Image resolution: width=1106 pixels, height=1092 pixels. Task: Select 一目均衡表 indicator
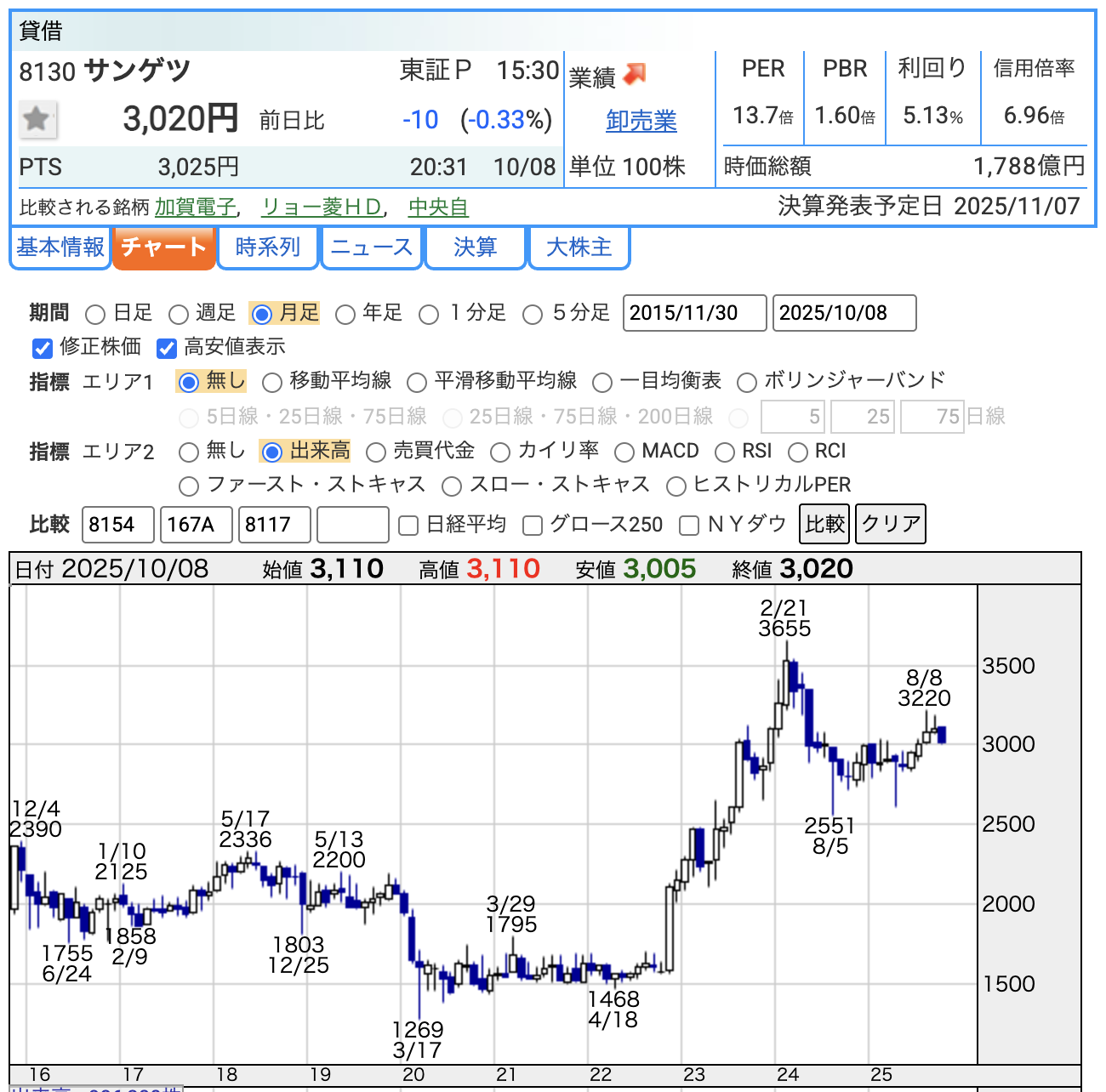coord(602,383)
